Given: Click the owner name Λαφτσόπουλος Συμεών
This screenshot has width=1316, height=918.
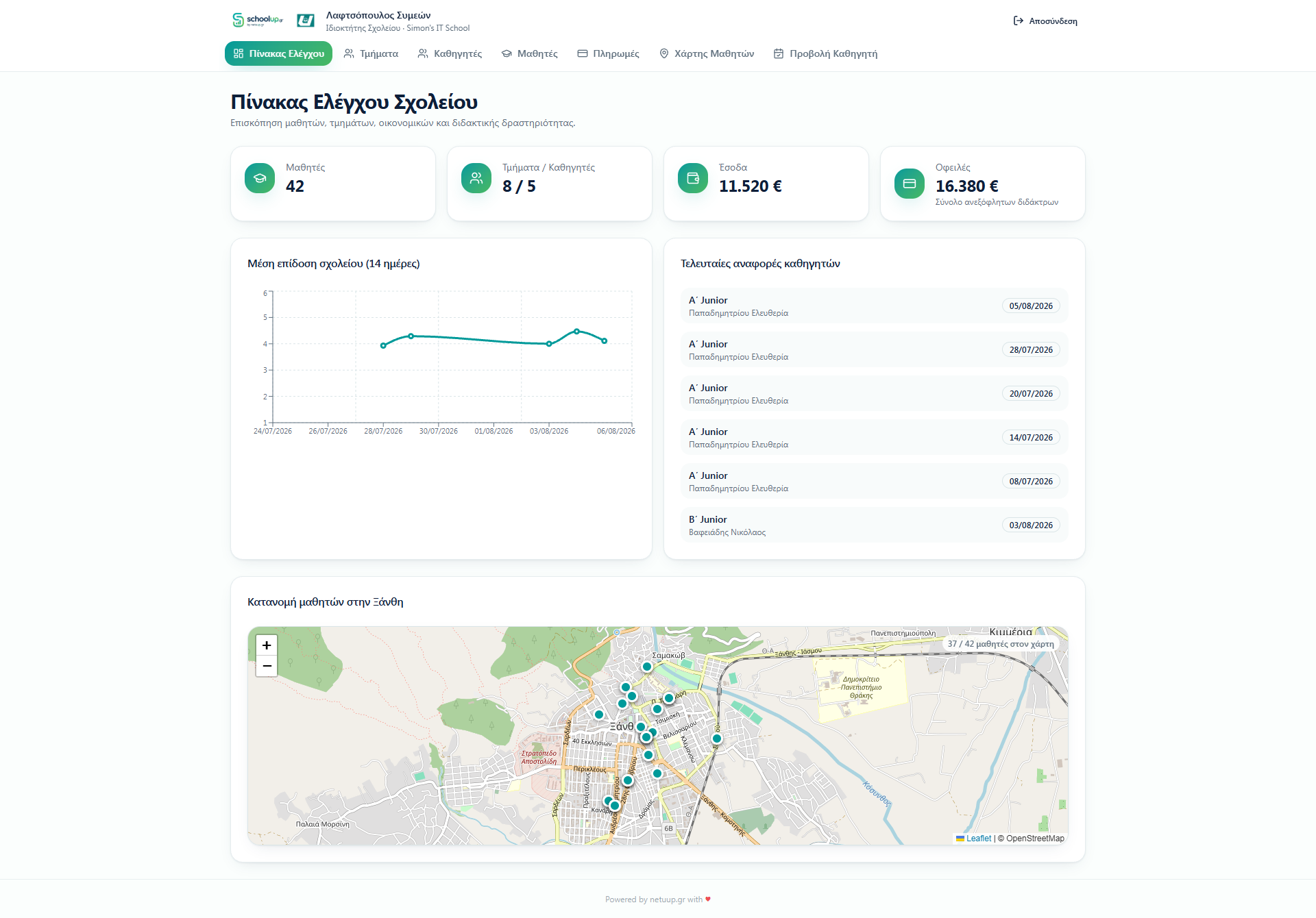Looking at the screenshot, I should (378, 15).
